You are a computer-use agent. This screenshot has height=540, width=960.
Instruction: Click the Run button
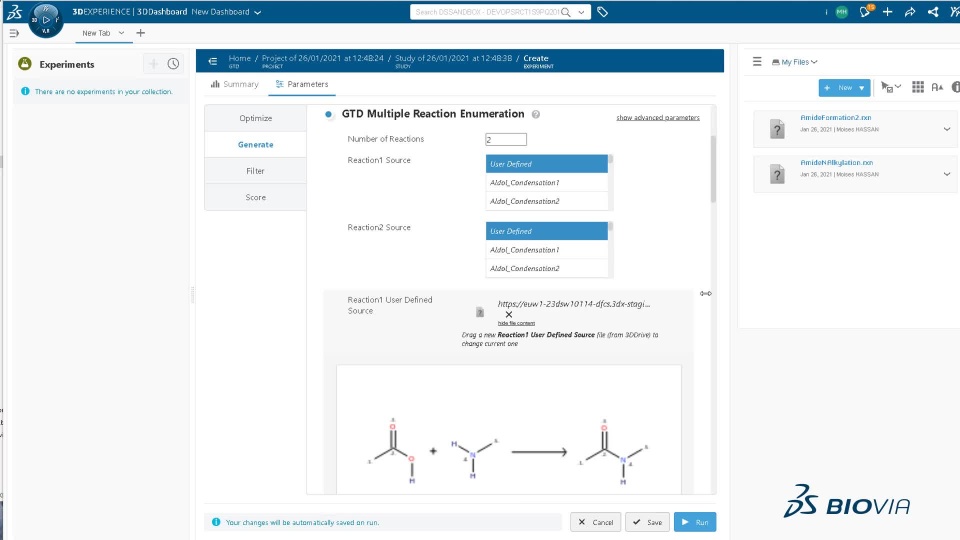click(694, 522)
